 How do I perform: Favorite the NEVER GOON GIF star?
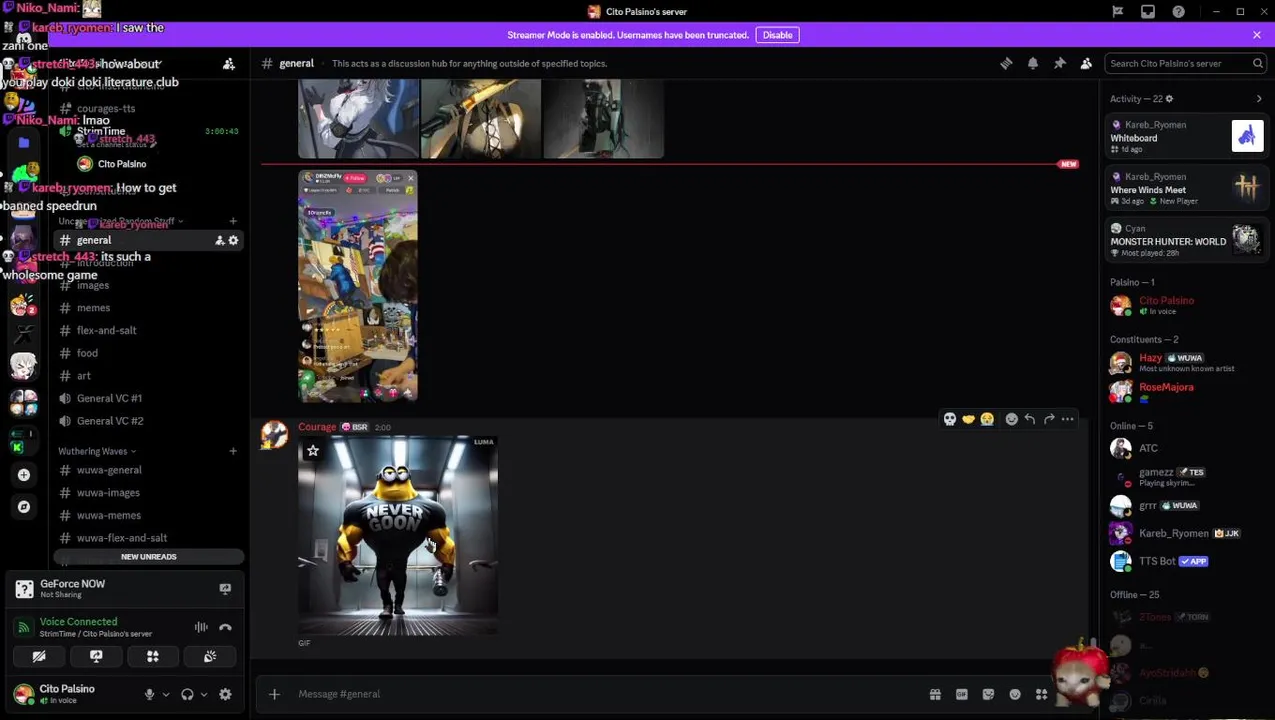[x=313, y=451]
